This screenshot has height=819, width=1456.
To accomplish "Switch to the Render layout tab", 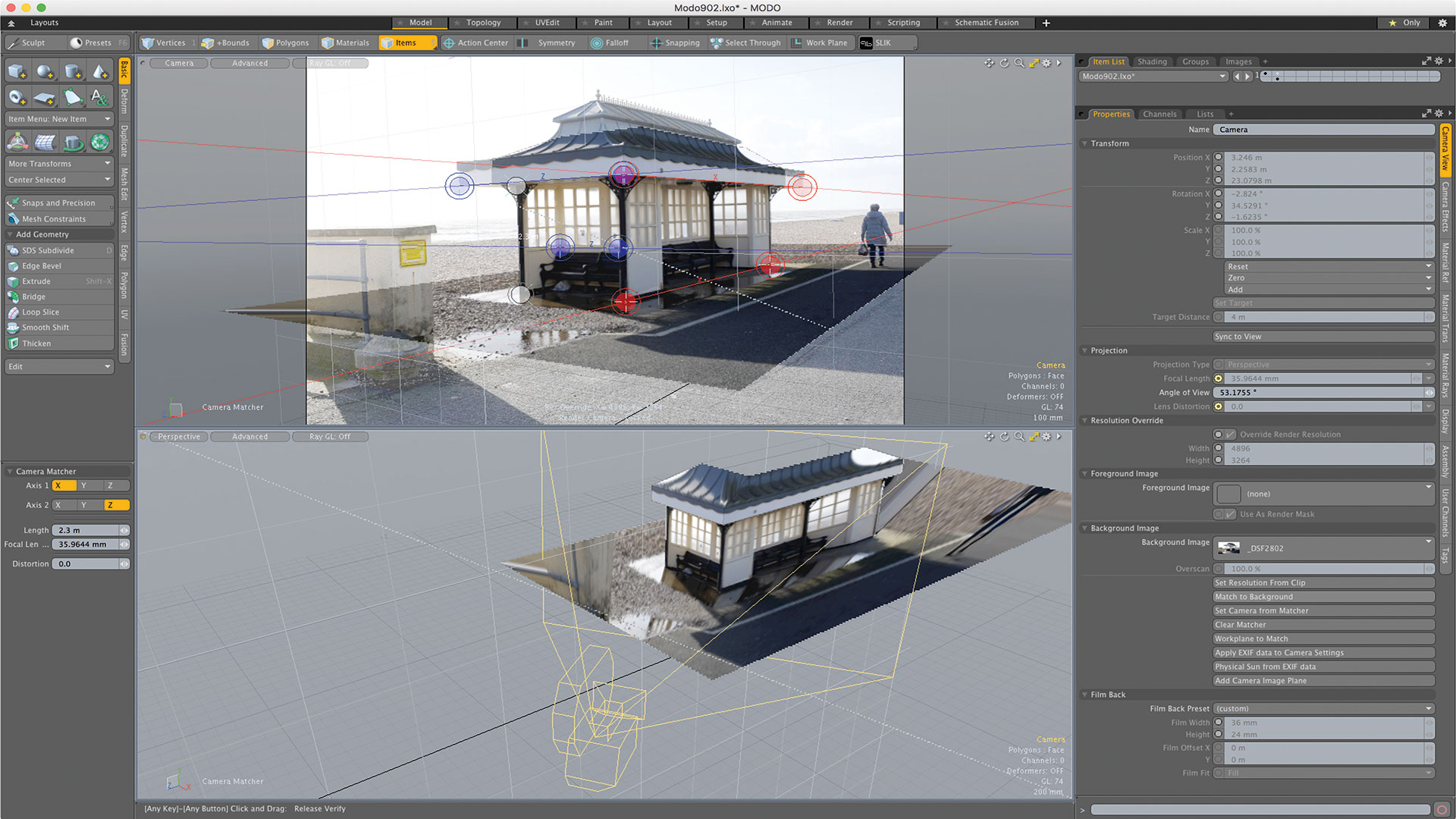I will pos(839,23).
